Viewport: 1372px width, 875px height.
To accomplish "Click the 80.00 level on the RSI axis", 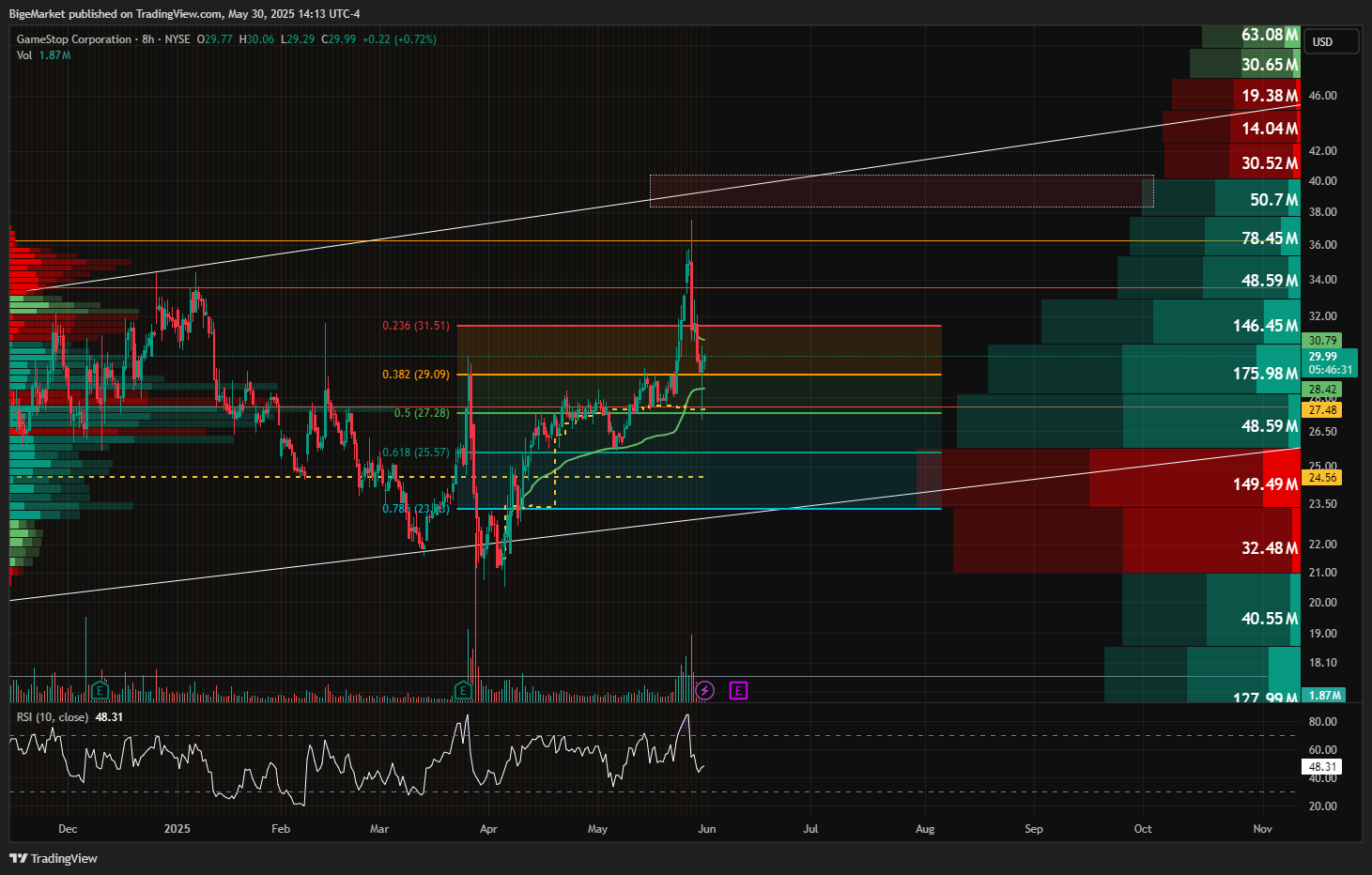I will [1323, 722].
